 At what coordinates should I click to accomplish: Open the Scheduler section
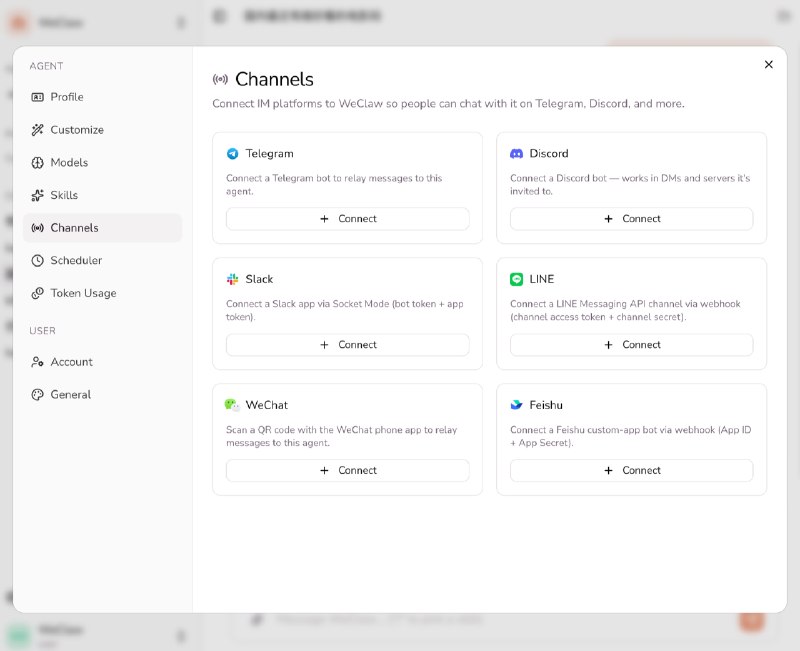click(102, 260)
